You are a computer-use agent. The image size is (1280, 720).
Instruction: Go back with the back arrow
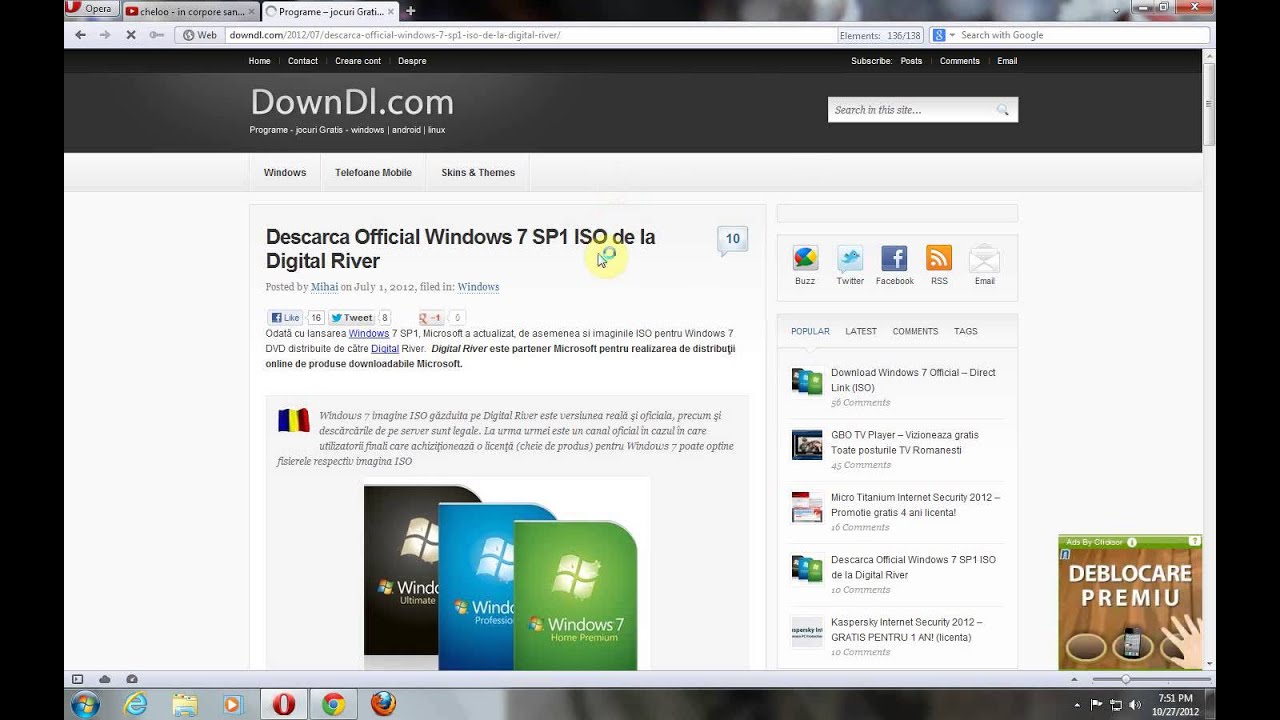click(x=80, y=35)
